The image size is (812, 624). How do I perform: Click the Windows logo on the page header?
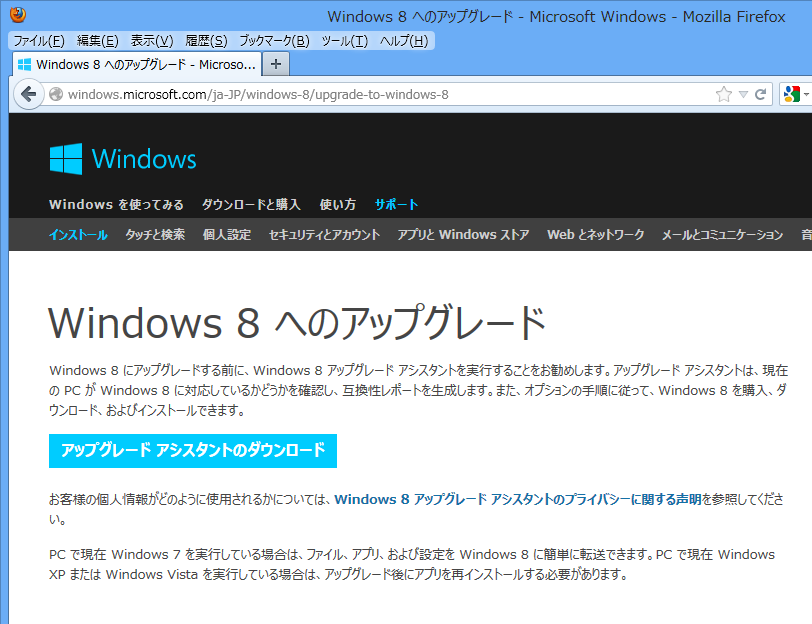pyautogui.click(x=66, y=159)
